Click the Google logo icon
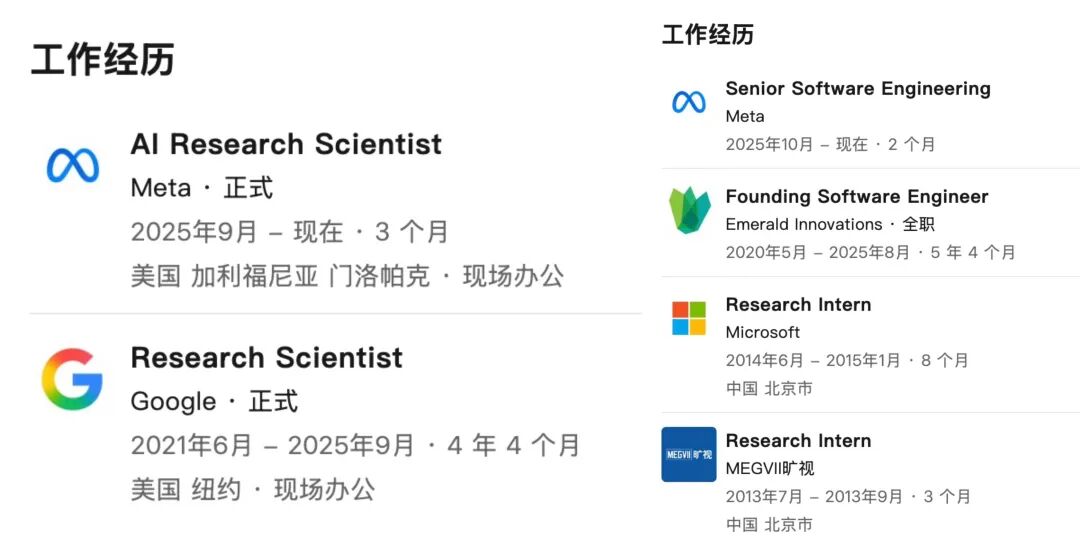This screenshot has height=555, width=1080. pos(72,379)
